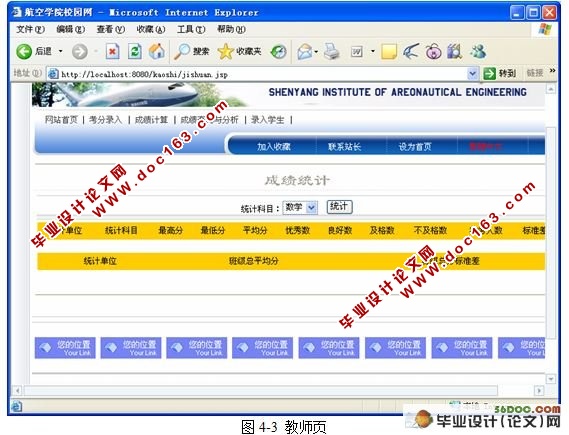Open the 网站首页 link
The width and height of the screenshot is (569, 435).
click(x=61, y=120)
